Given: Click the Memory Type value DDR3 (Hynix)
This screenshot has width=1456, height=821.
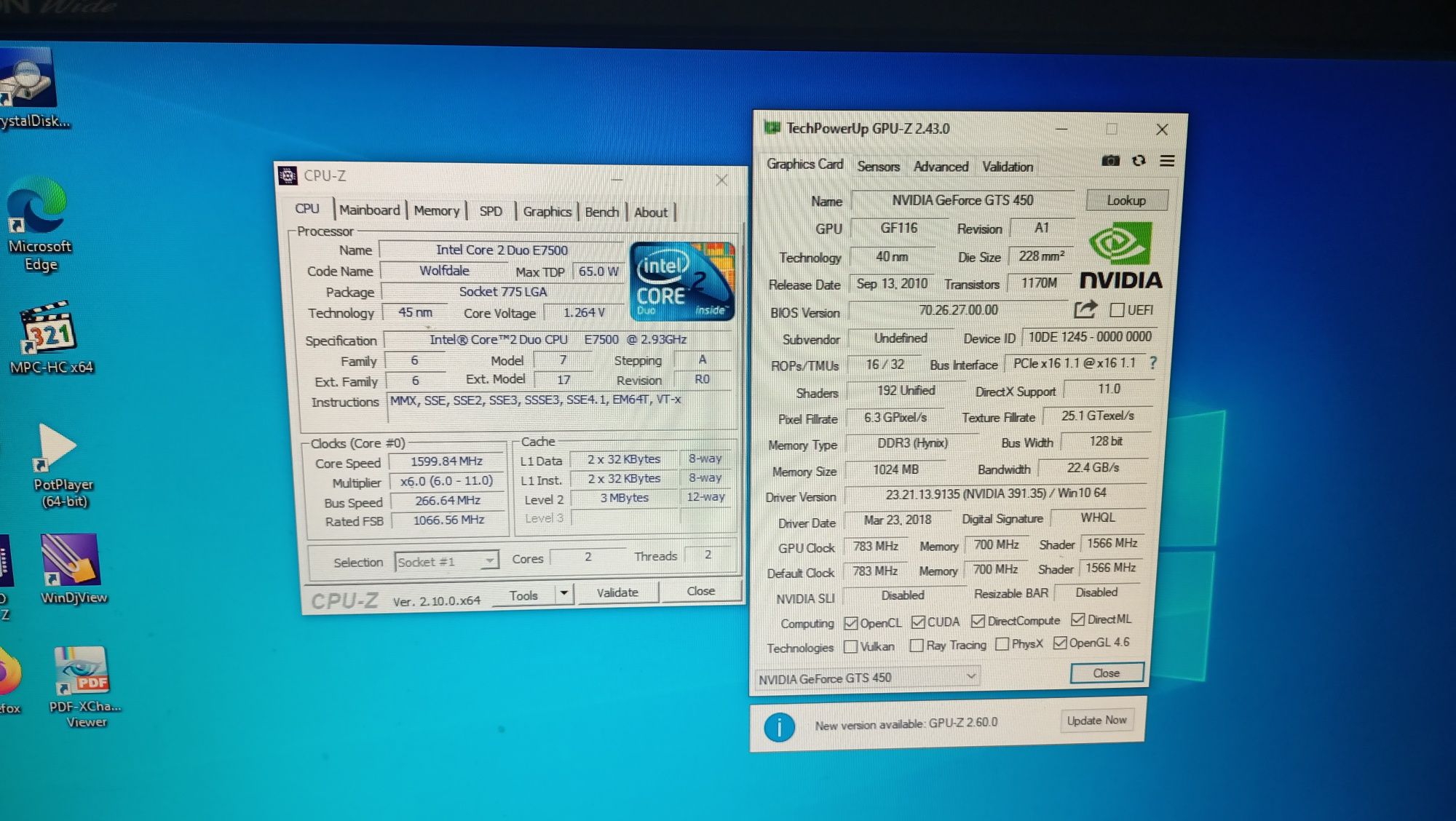Looking at the screenshot, I should (911, 443).
